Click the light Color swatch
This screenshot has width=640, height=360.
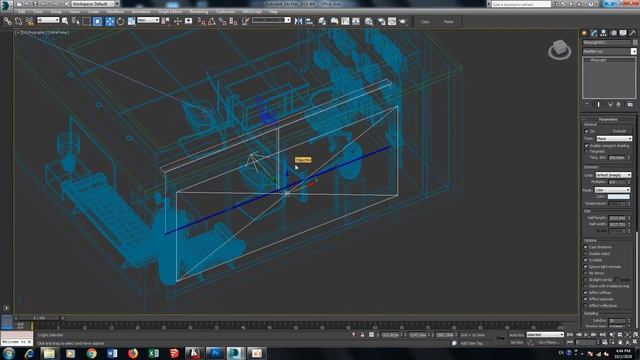click(x=618, y=197)
